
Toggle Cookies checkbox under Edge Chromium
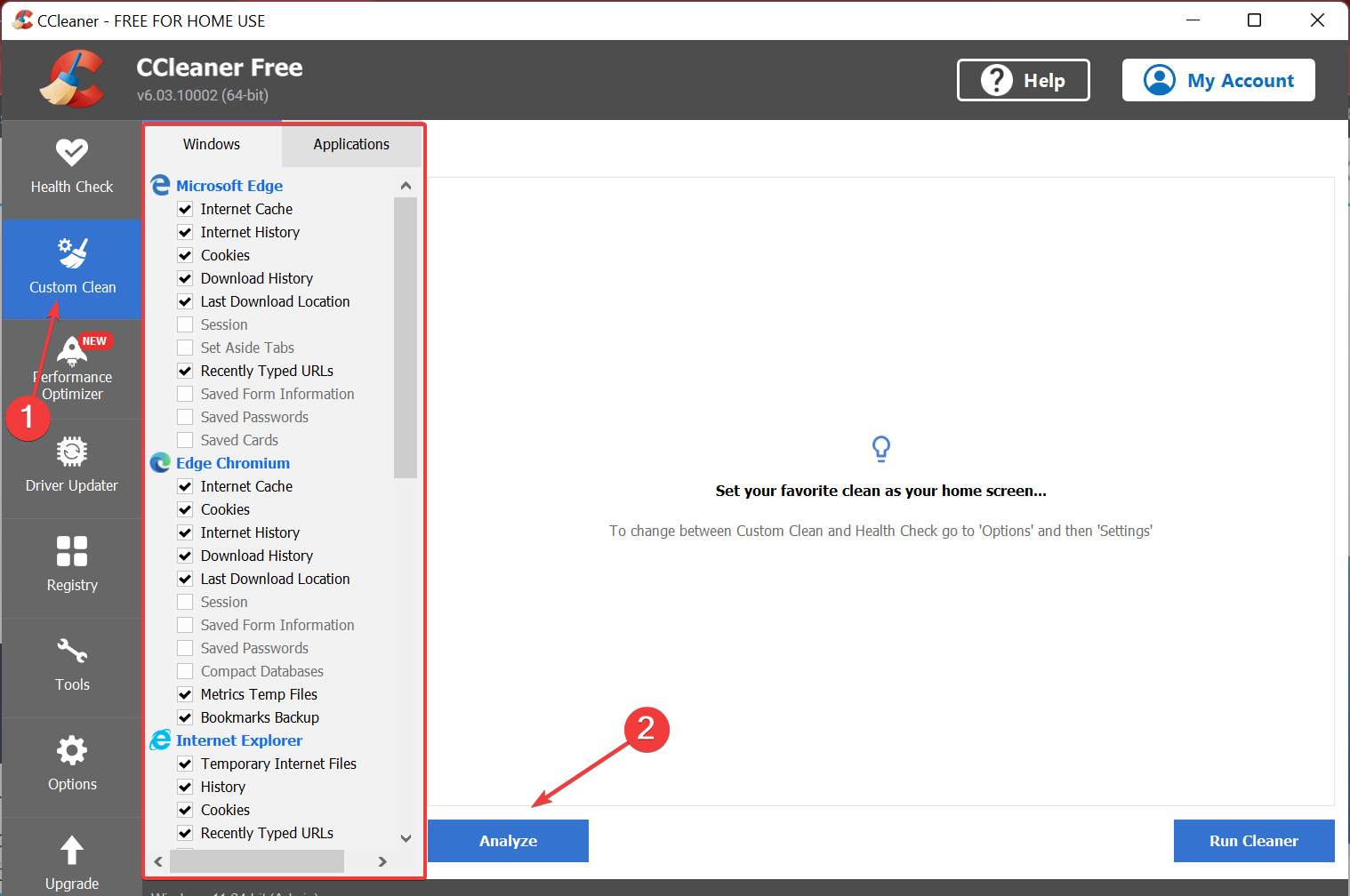pyautogui.click(x=185, y=509)
